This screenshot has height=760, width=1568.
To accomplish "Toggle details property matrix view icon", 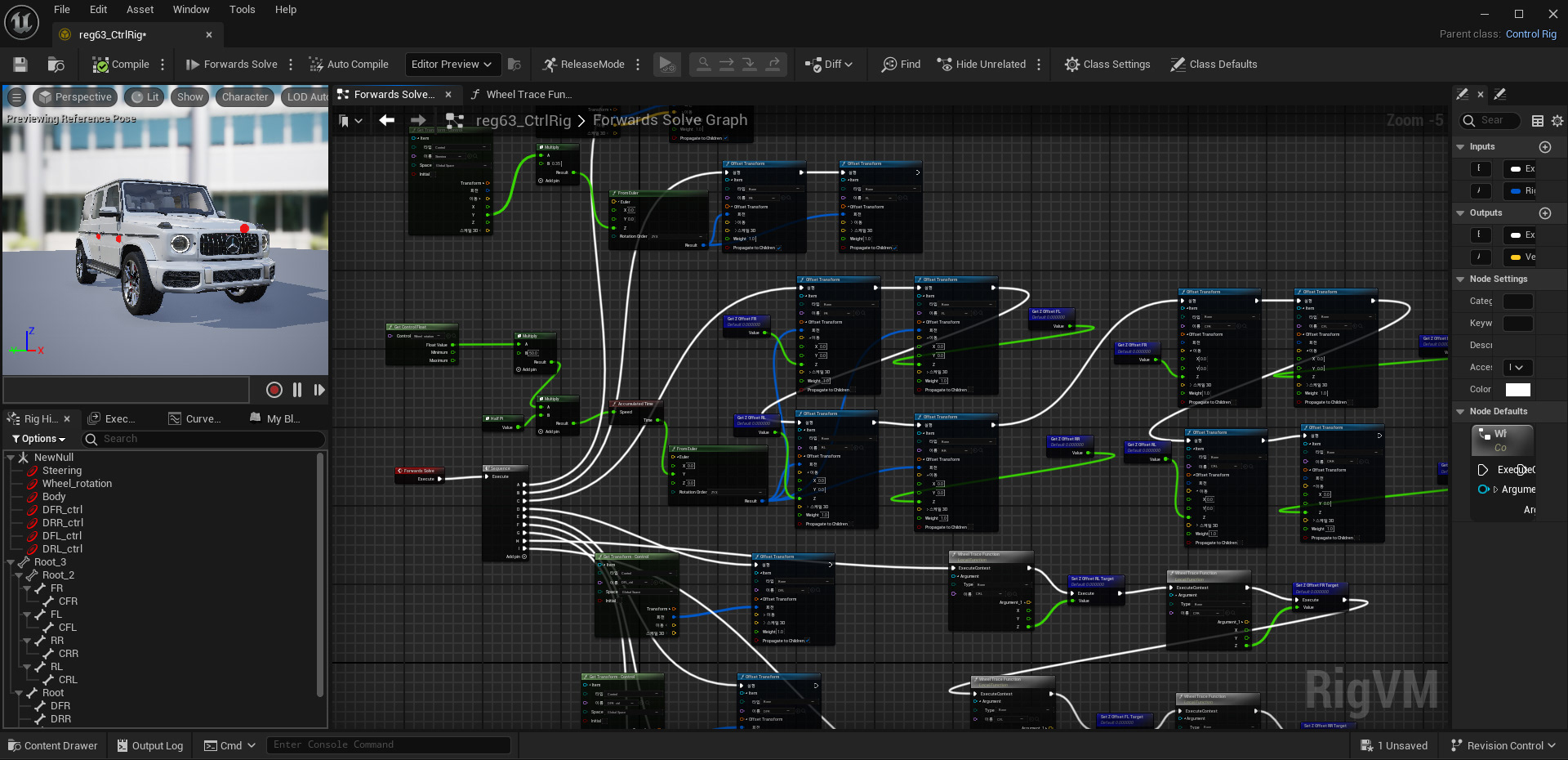I will [1538, 121].
